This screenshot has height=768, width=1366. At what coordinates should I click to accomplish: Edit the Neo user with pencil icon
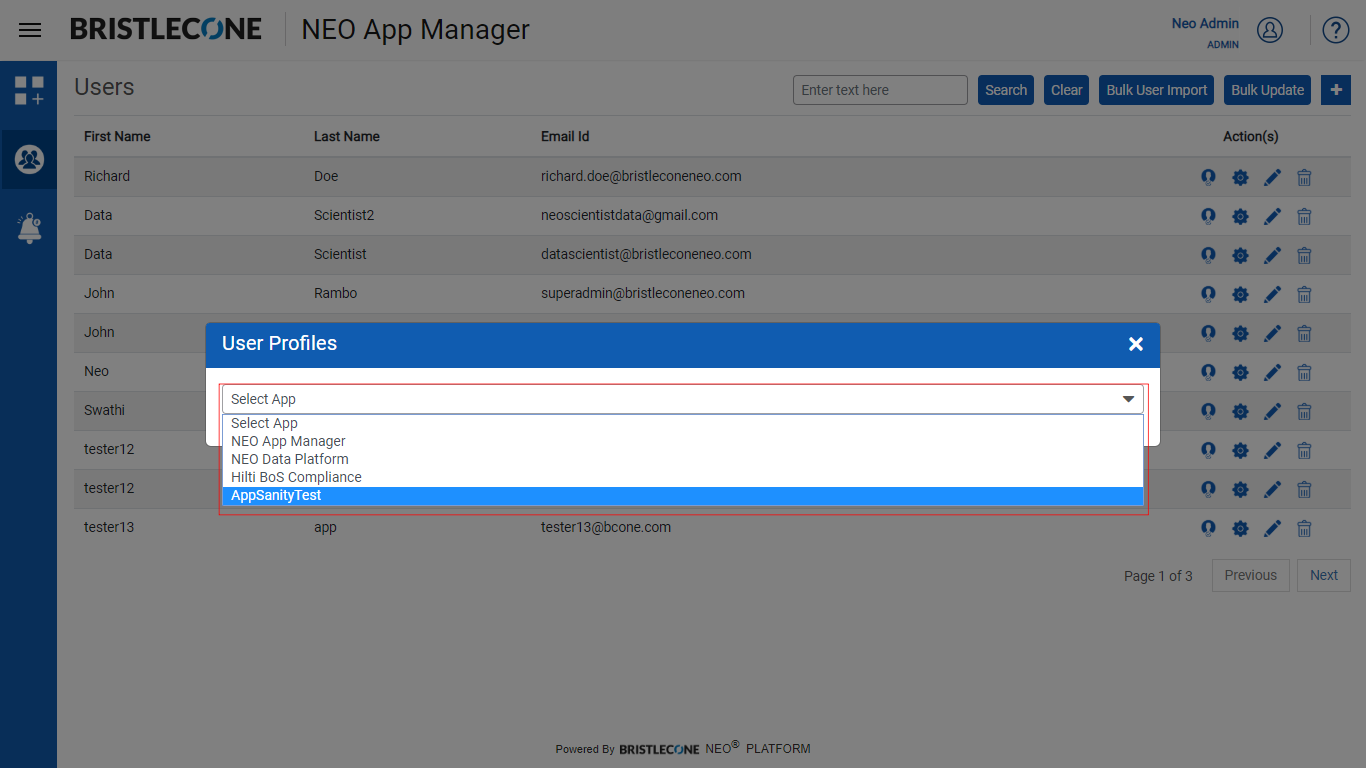click(1272, 372)
